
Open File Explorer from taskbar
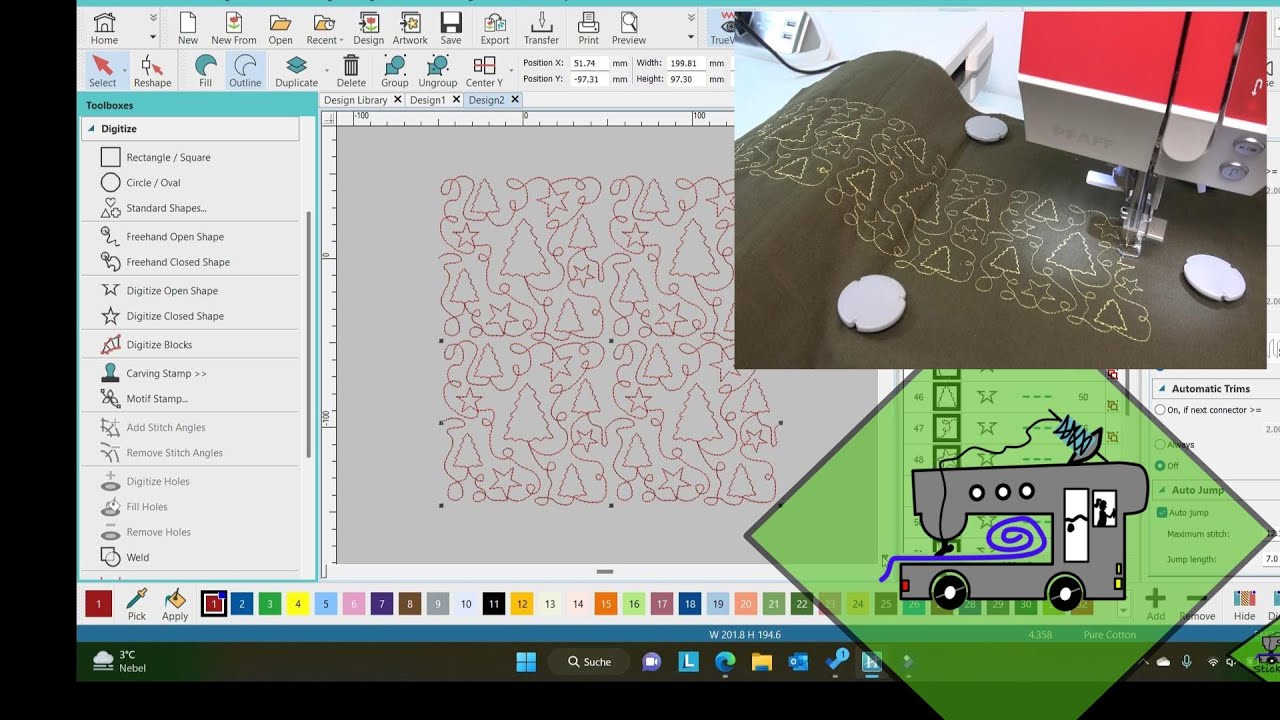[x=761, y=661]
